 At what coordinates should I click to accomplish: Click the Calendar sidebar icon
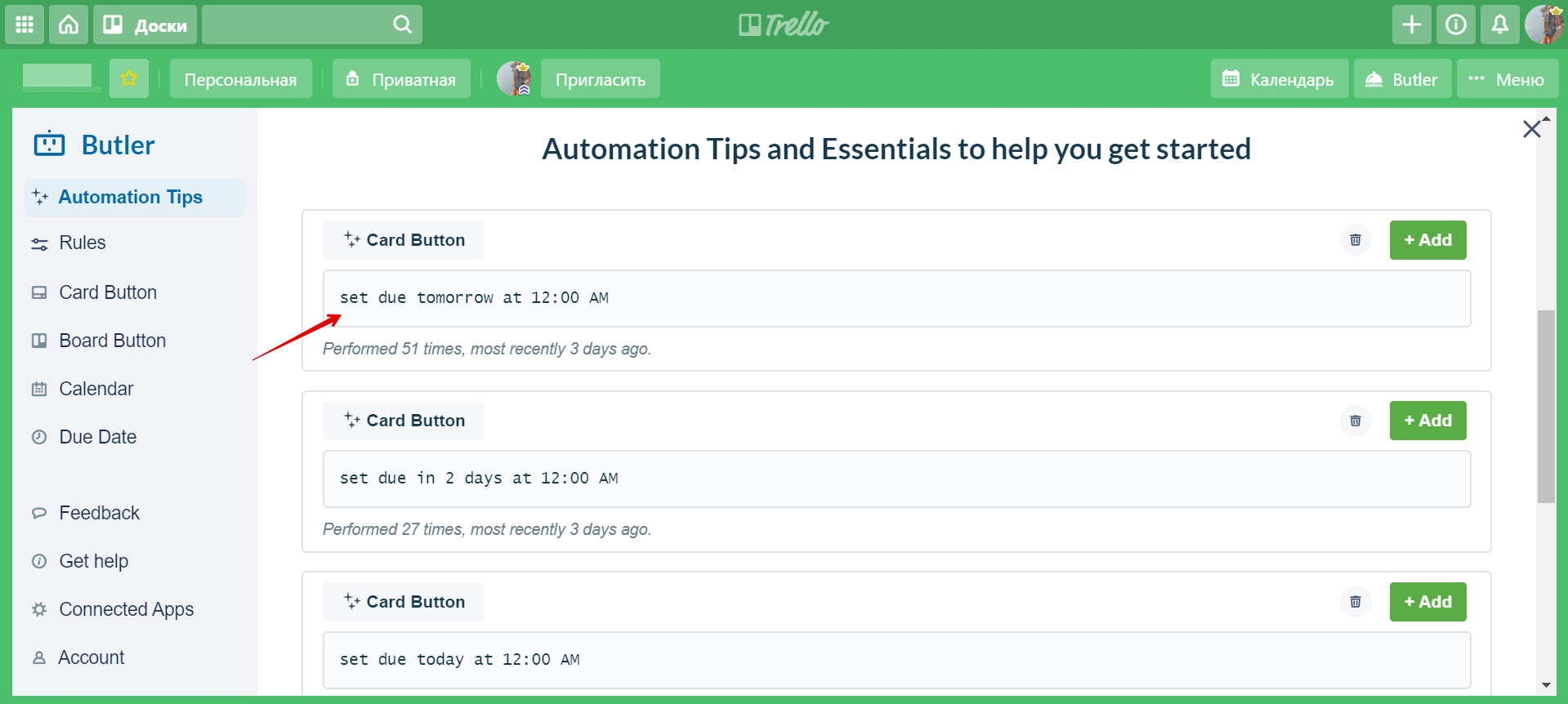(x=39, y=389)
